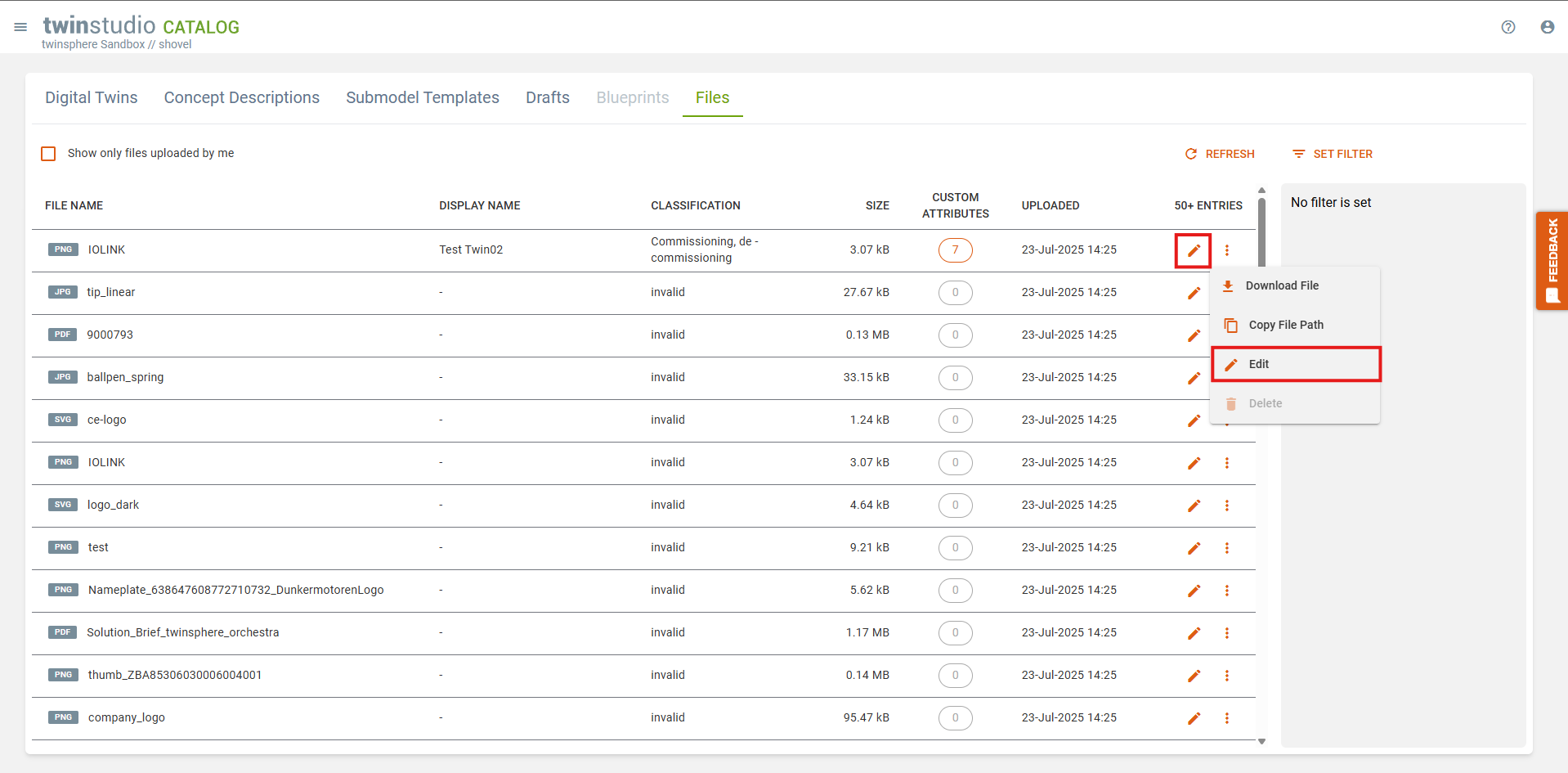Open the hamburger navigation menu

click(20, 27)
